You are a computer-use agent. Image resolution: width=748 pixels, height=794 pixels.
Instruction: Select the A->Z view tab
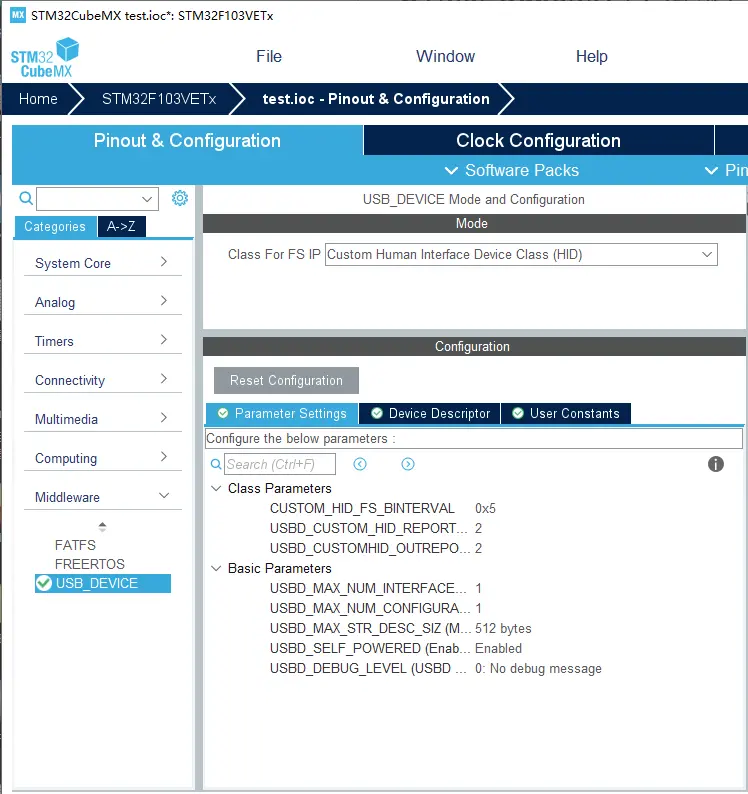pos(121,226)
